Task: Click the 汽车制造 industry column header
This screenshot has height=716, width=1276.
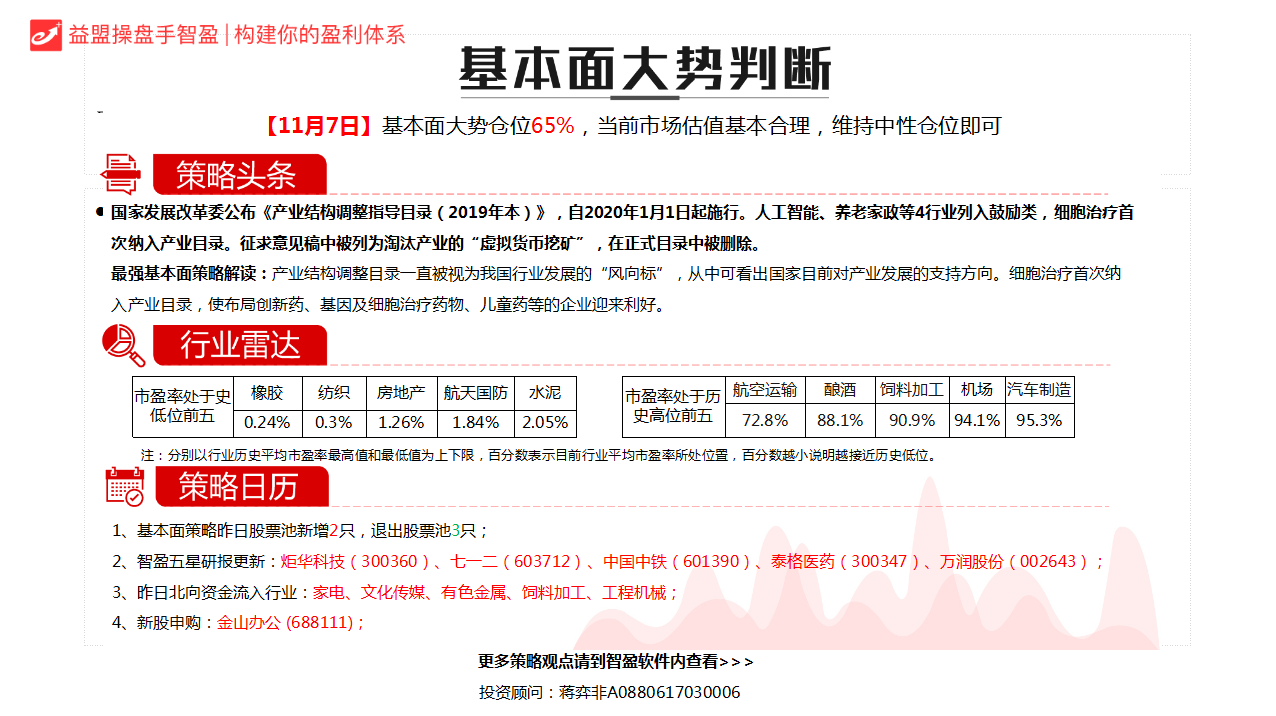Action: click(x=1040, y=390)
